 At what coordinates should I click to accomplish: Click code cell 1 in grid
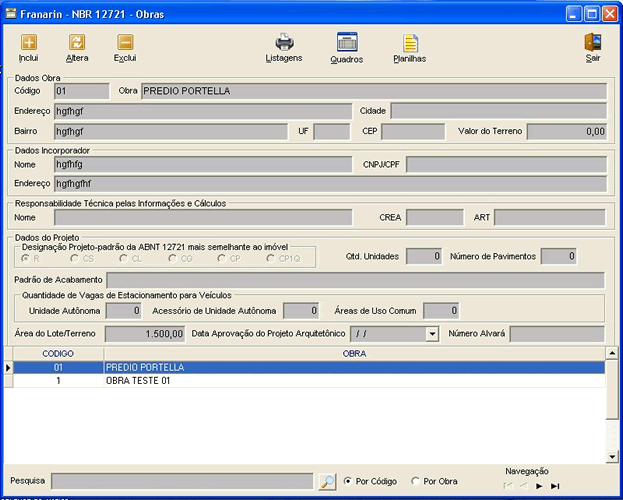[58, 381]
